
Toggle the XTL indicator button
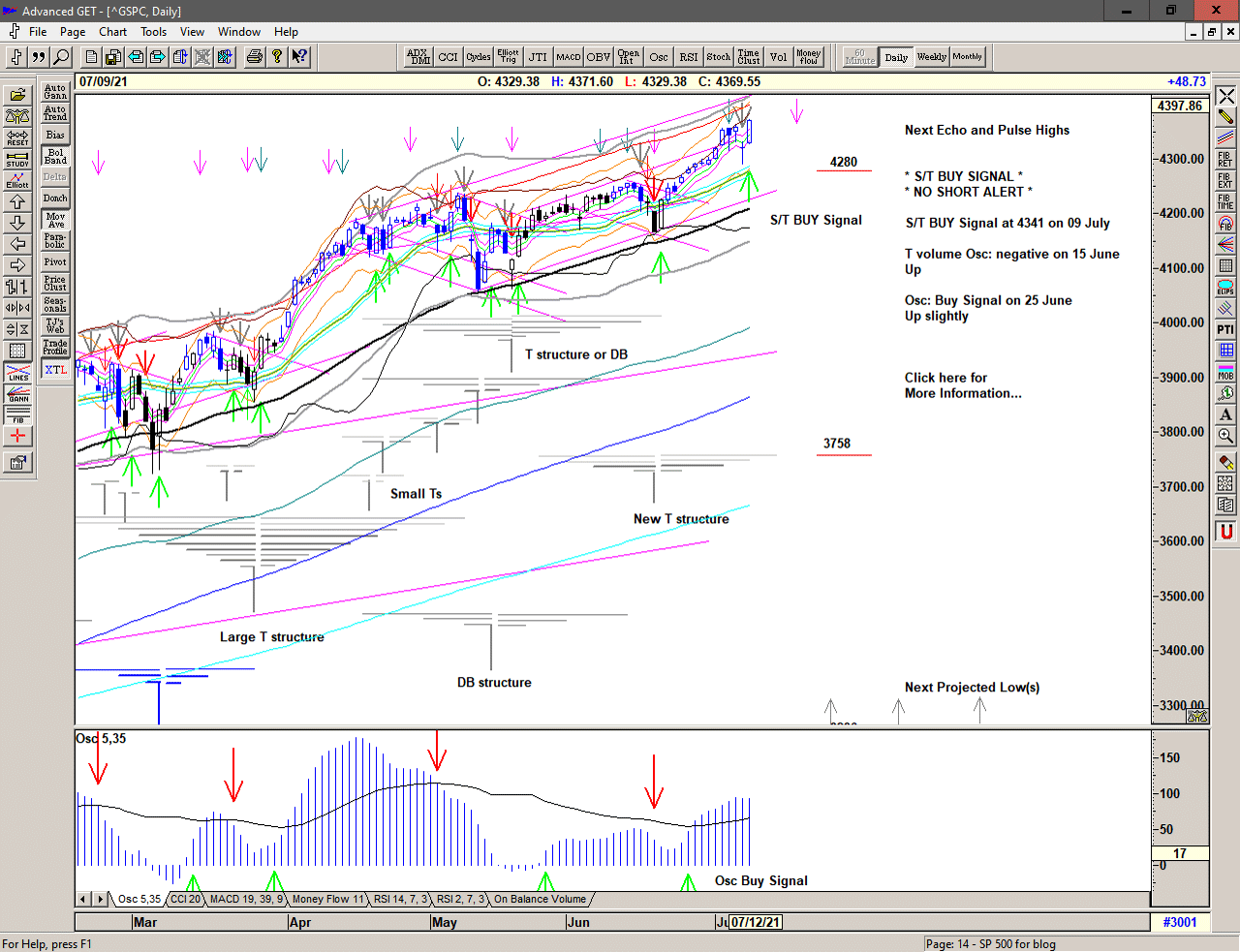pos(55,370)
